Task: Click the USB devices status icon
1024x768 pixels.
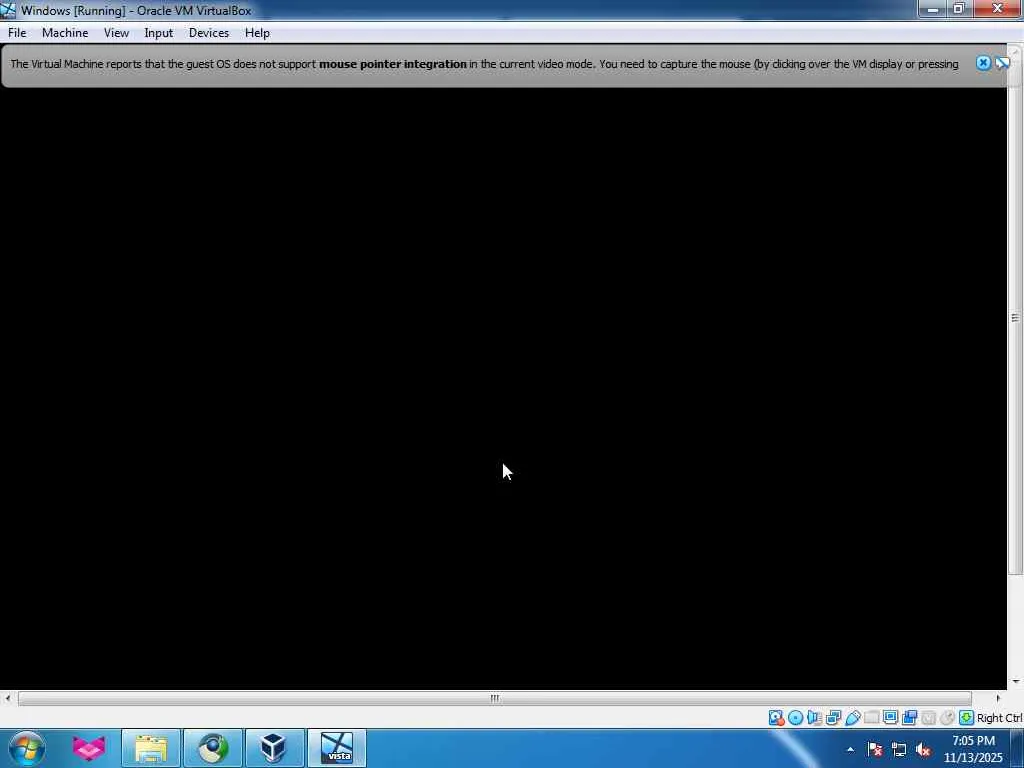Action: tap(853, 718)
